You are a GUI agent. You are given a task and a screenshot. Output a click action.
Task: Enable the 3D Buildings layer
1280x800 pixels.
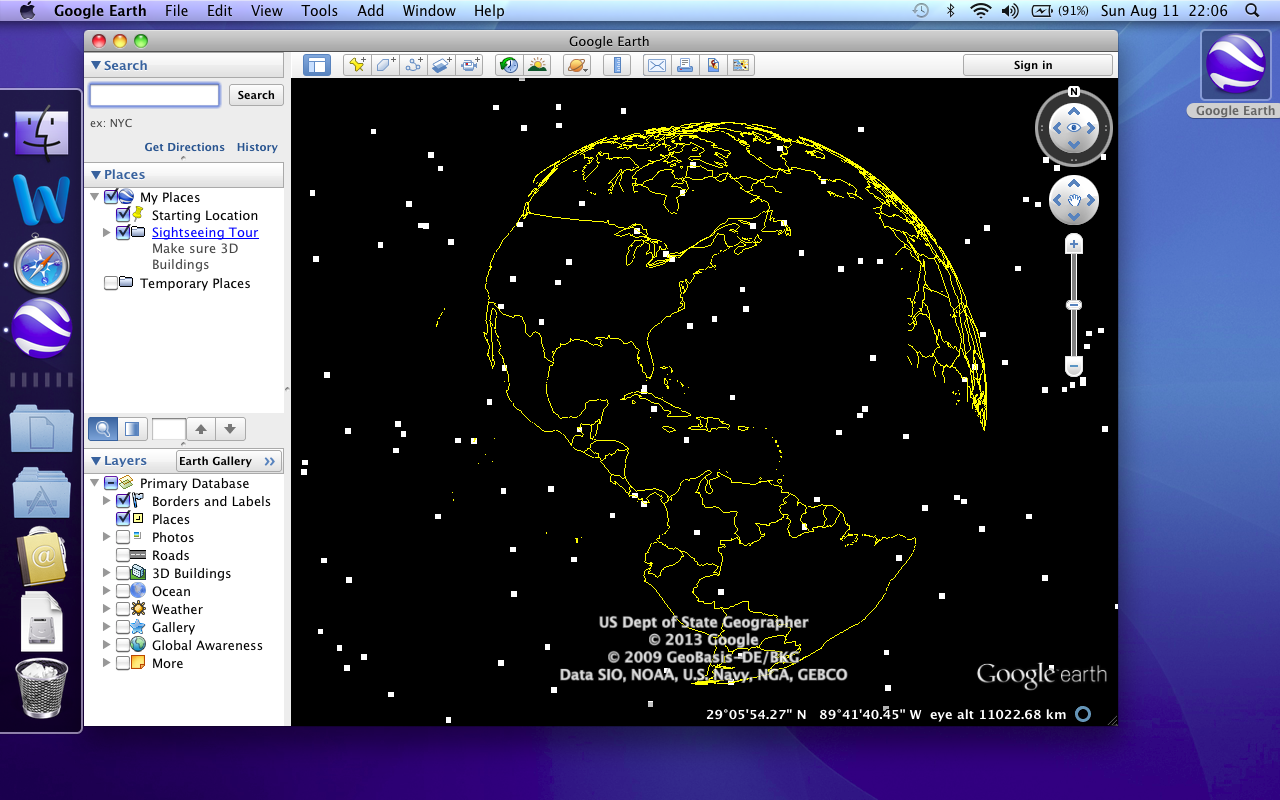click(123, 573)
